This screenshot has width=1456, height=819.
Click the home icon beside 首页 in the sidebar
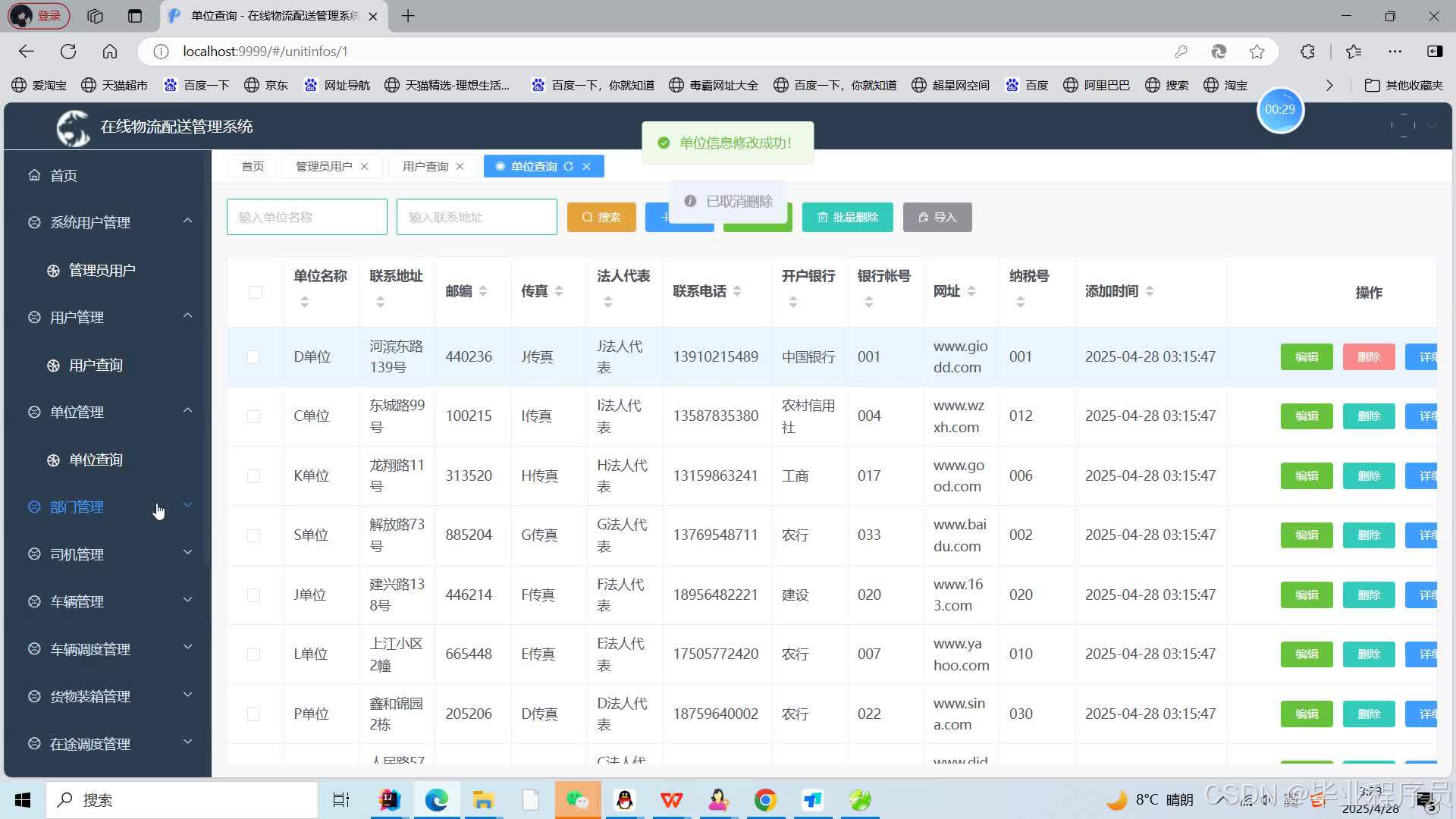click(x=34, y=175)
